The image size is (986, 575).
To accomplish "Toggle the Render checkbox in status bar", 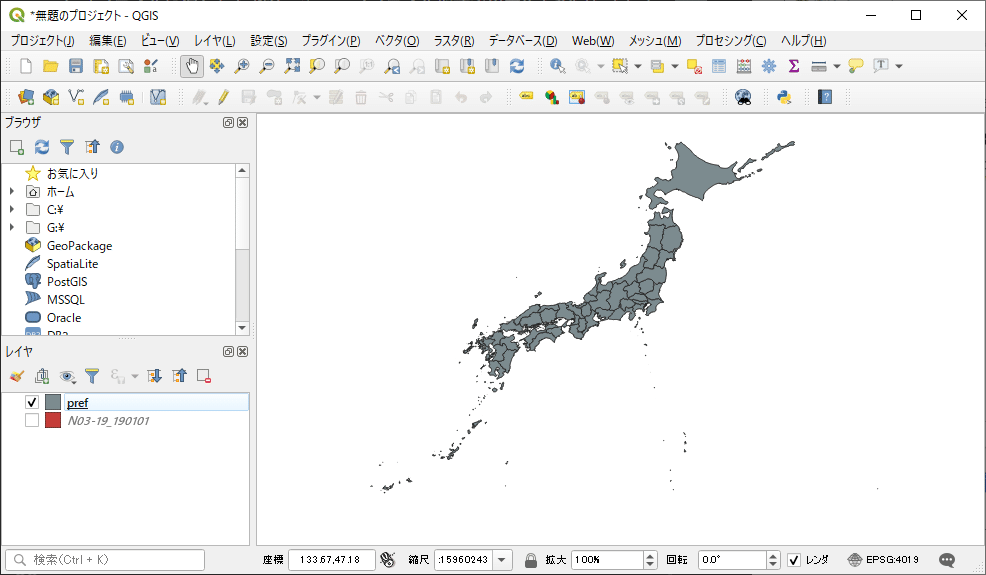I will [x=794, y=560].
